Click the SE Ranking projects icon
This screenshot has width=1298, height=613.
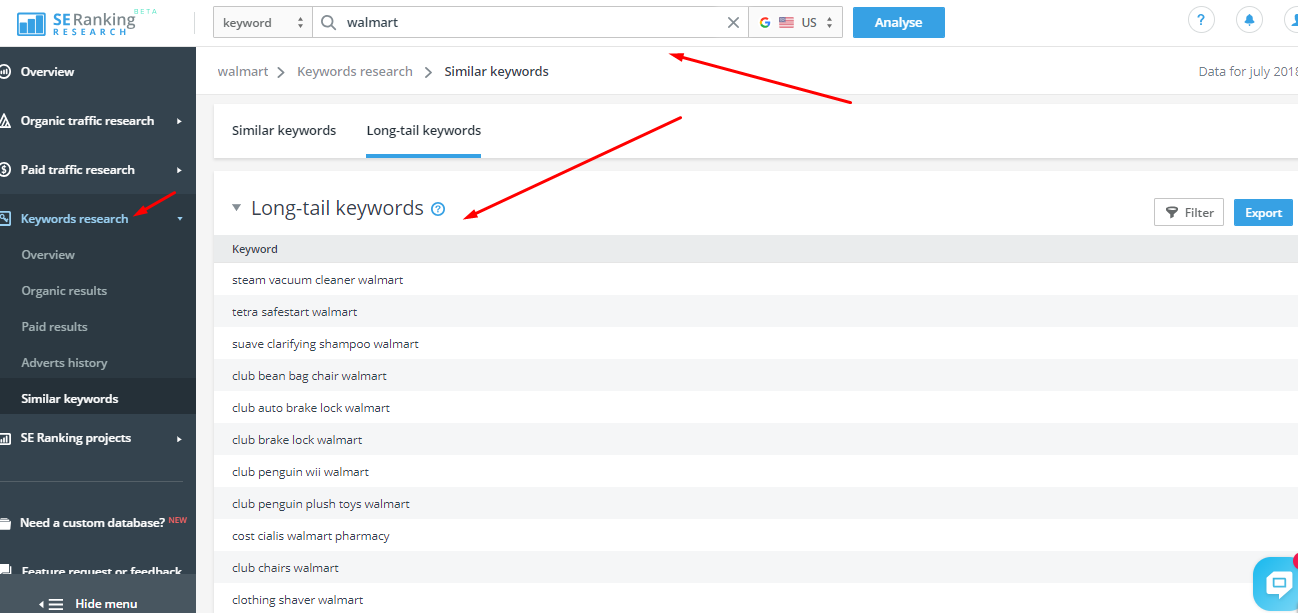[x=5, y=438]
